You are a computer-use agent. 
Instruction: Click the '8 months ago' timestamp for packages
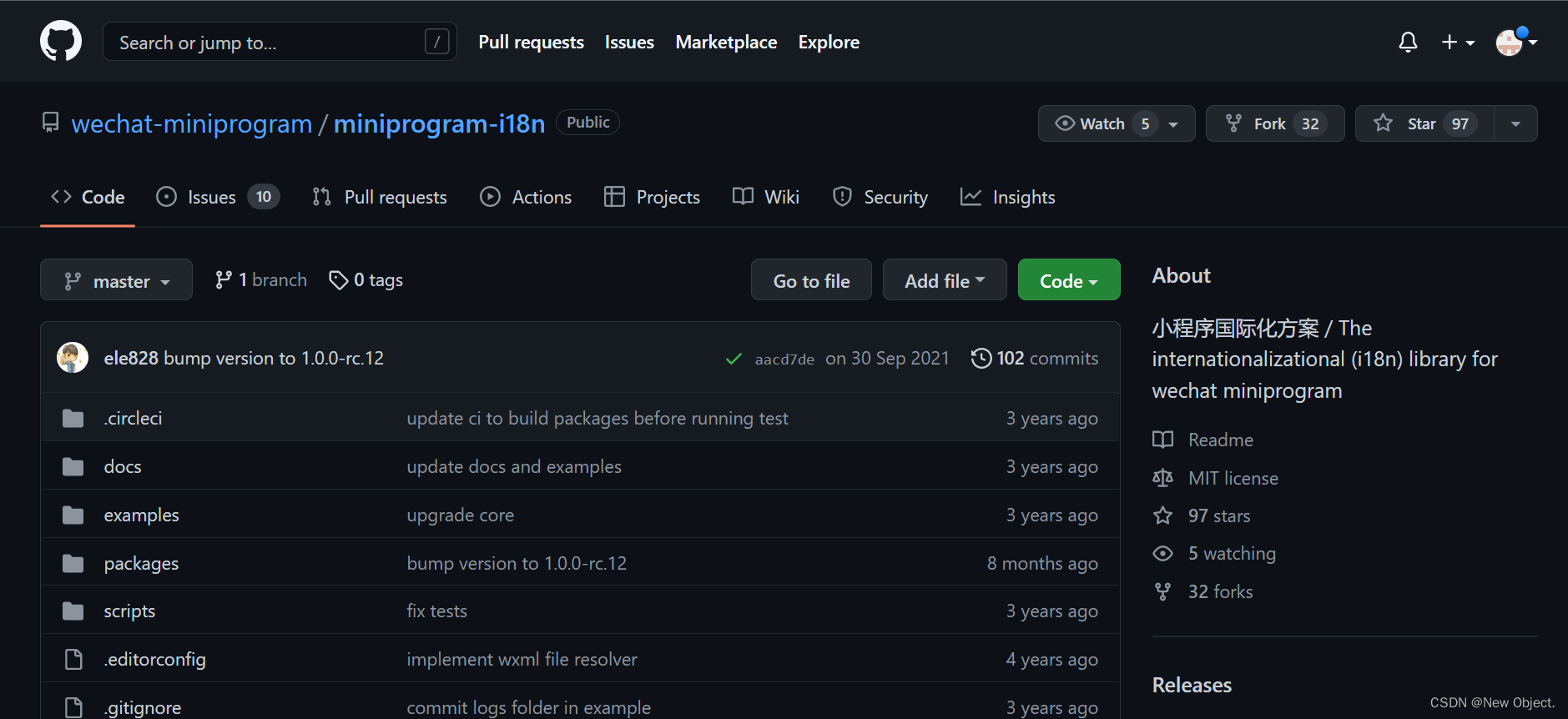[1042, 563]
